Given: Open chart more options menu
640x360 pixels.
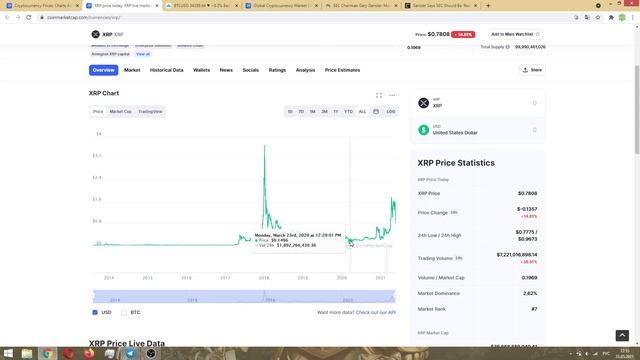Looking at the screenshot, I should [392, 95].
